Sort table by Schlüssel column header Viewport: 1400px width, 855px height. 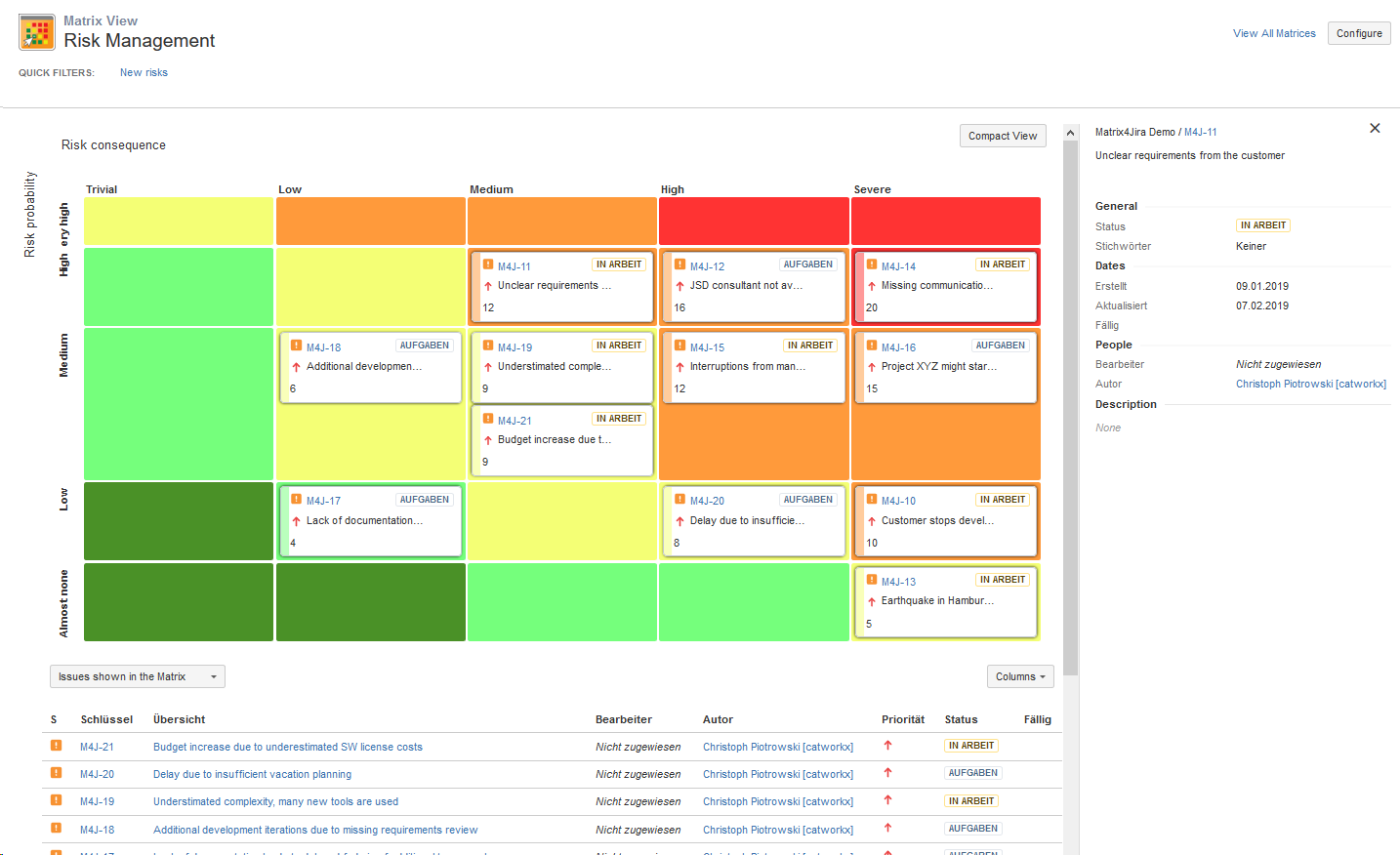point(106,719)
